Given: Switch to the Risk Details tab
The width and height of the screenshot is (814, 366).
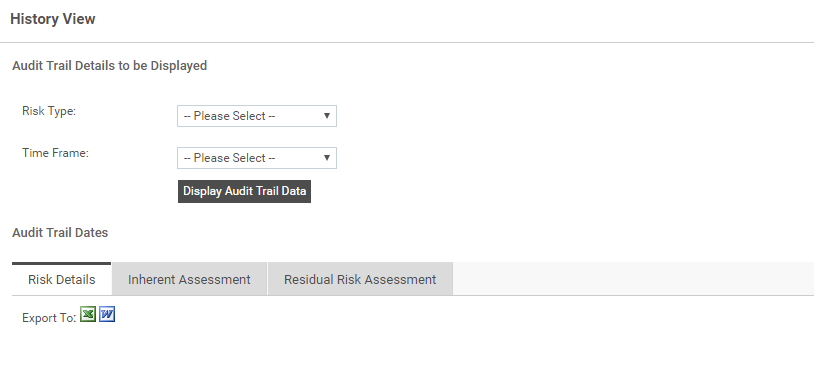Looking at the screenshot, I should pyautogui.click(x=62, y=279).
